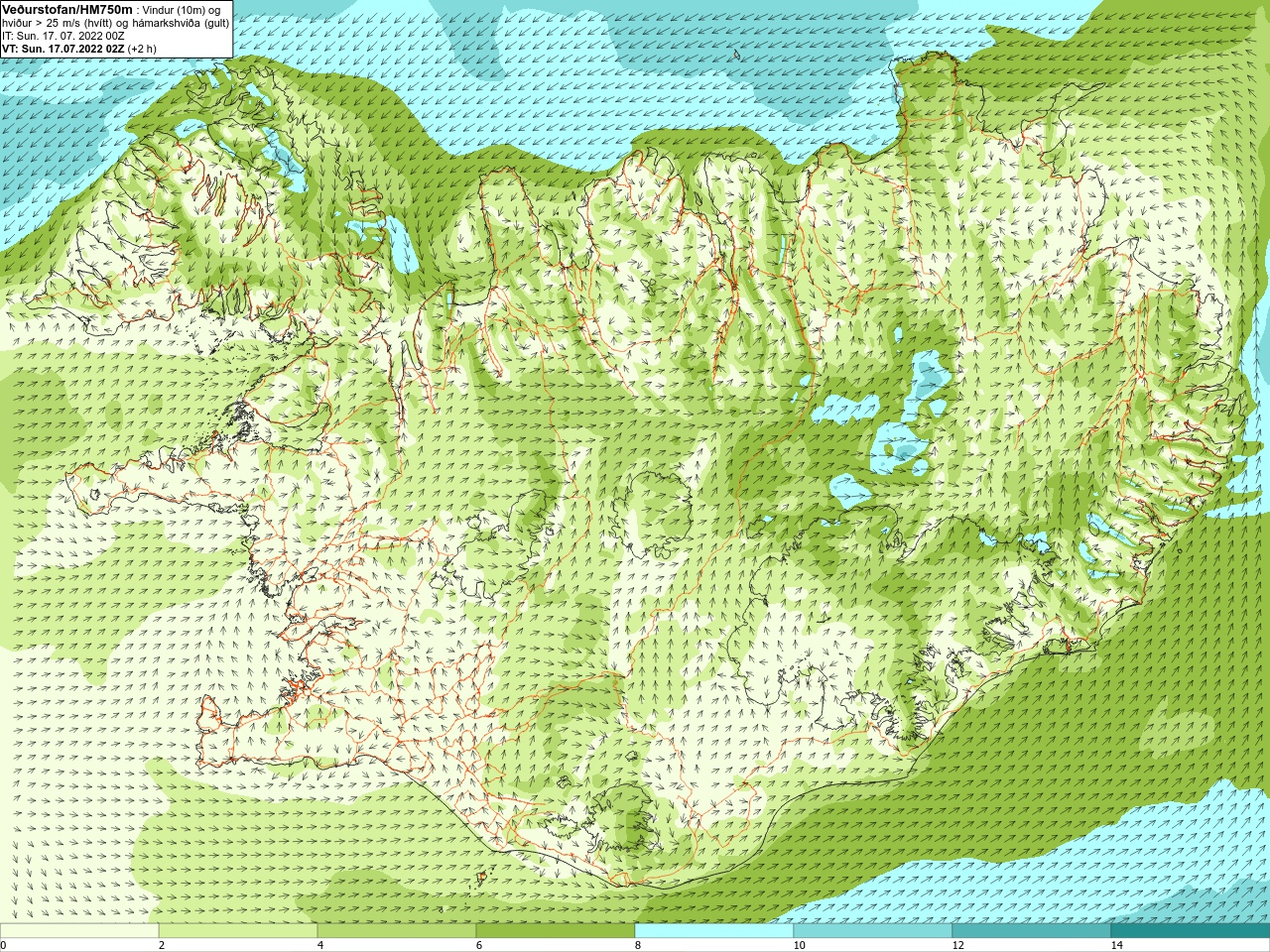Click the 4–6 m/s green legend band
1270x952 pixels.
click(397, 931)
